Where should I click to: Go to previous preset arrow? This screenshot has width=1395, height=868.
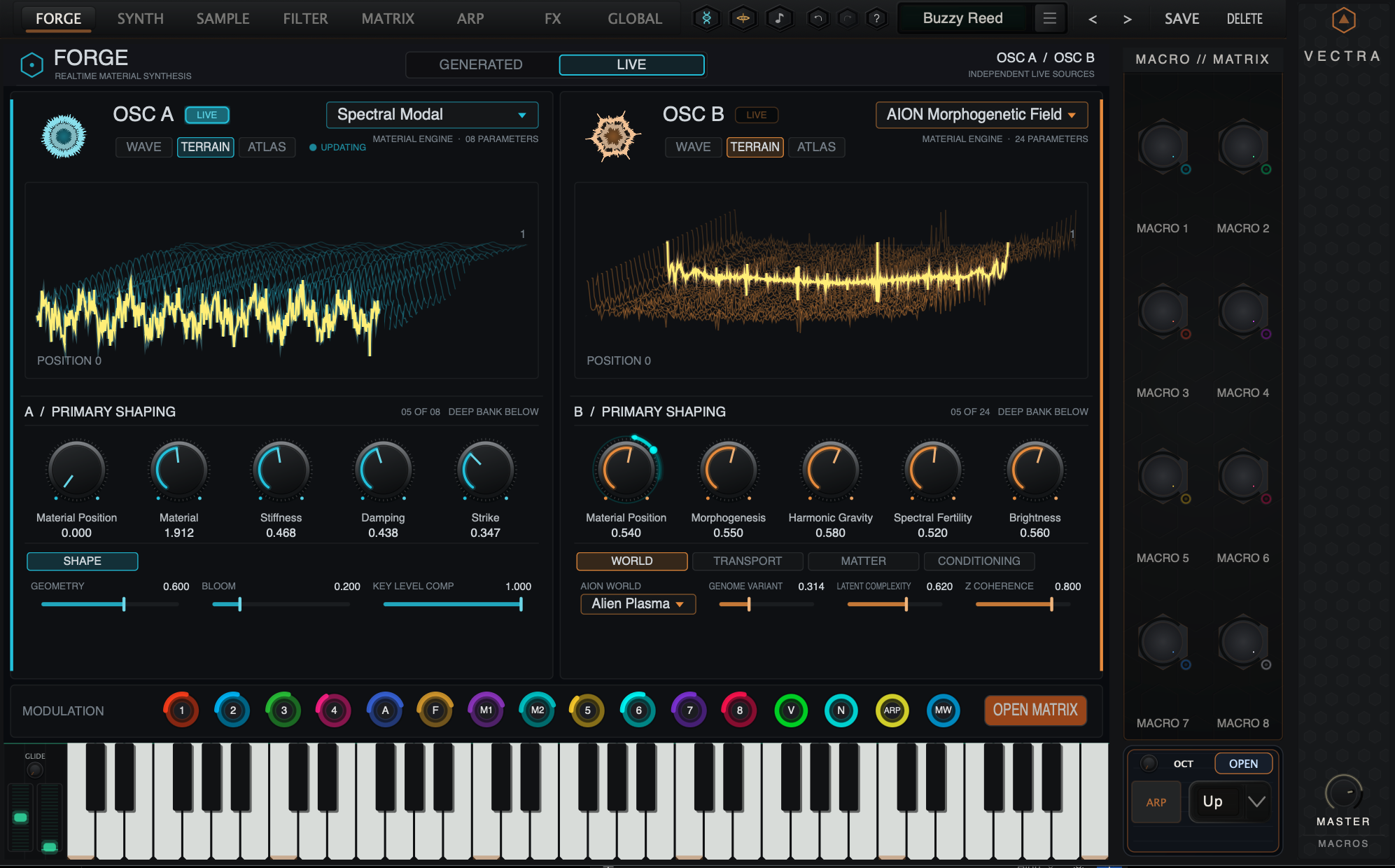point(1093,20)
